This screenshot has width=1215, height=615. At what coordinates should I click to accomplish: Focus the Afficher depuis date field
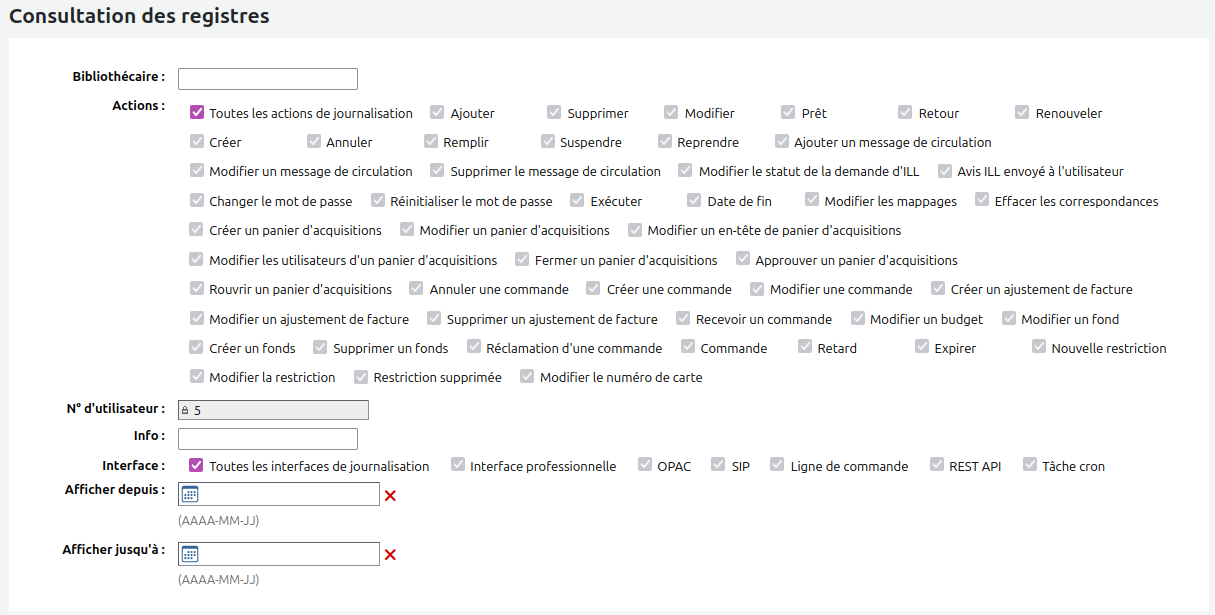click(279, 494)
